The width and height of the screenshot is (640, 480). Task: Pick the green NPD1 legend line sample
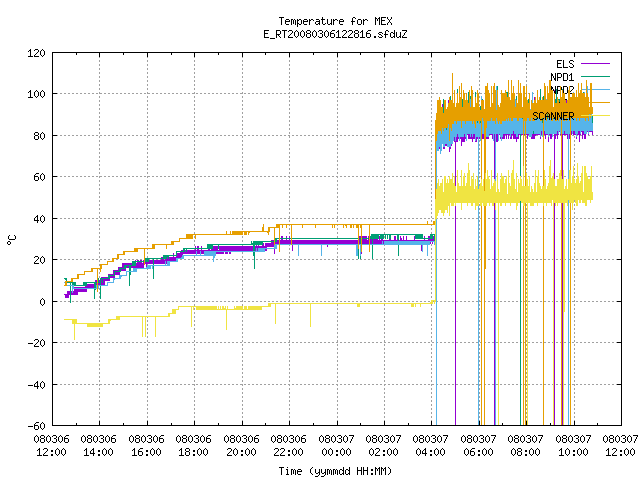click(x=595, y=76)
